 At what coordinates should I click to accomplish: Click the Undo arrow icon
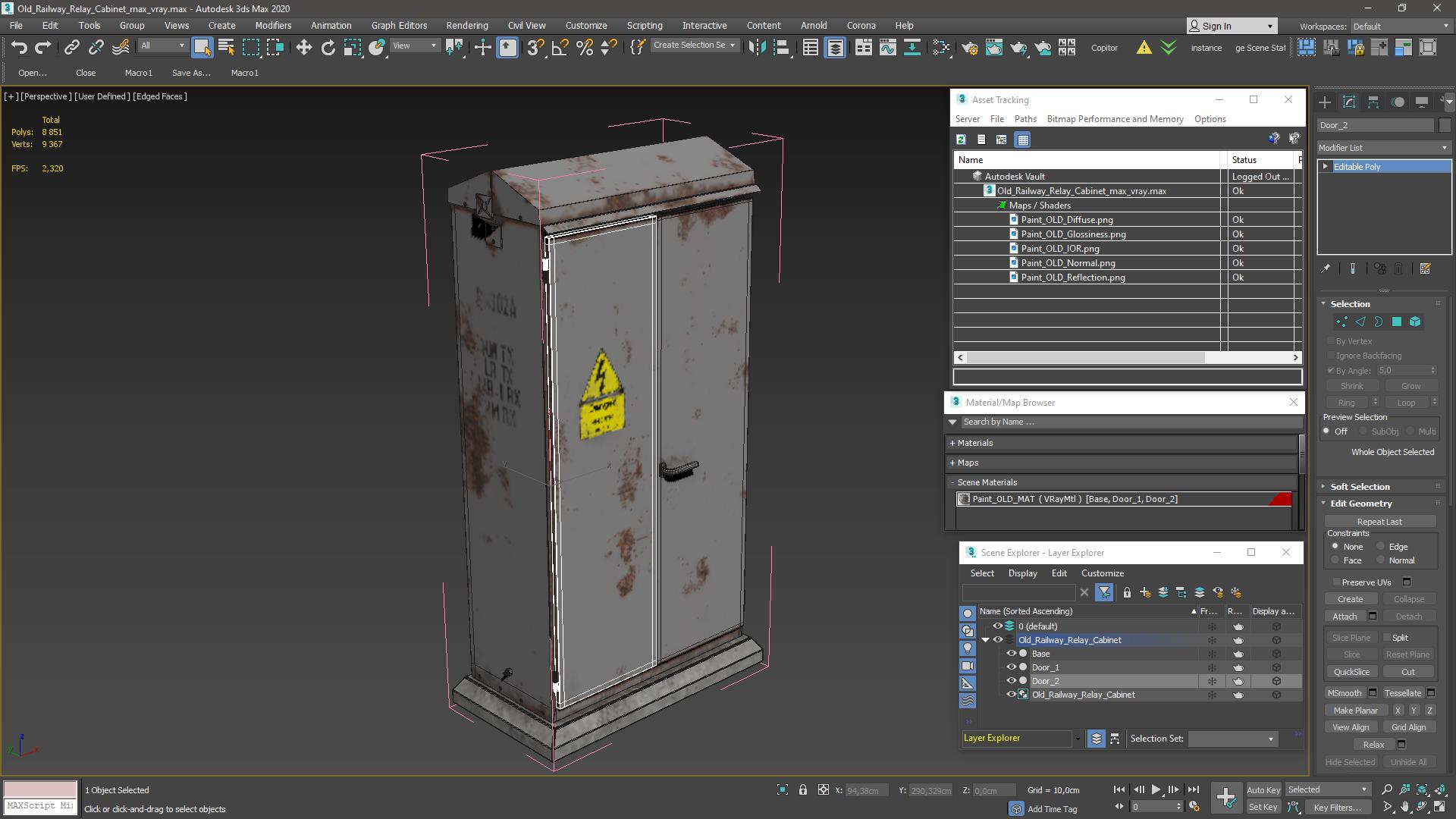click(x=19, y=47)
